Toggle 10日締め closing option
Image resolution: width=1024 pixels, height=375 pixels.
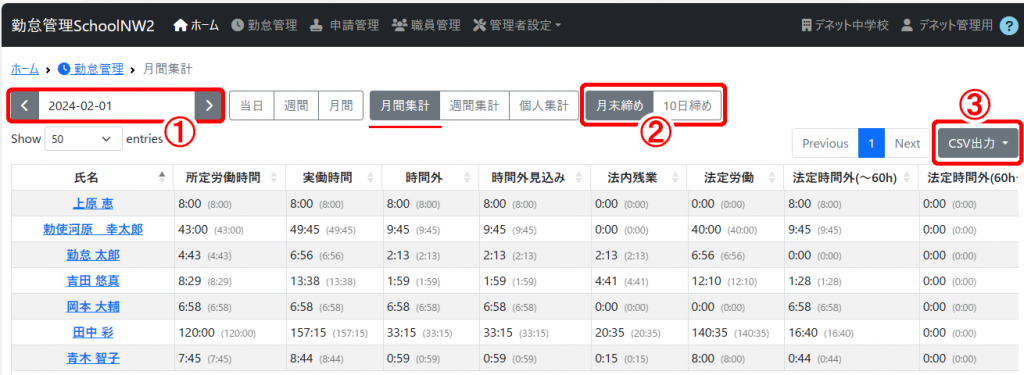687,106
